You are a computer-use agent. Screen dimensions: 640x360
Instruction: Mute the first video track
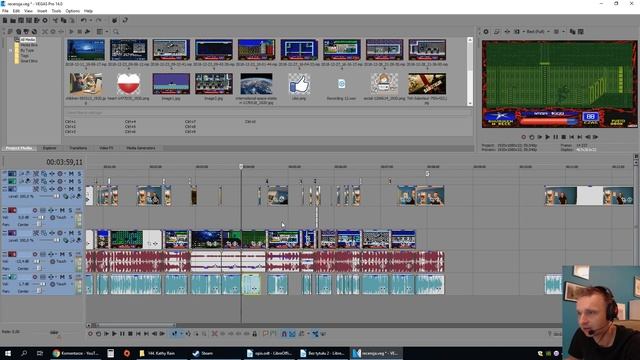(x=71, y=174)
